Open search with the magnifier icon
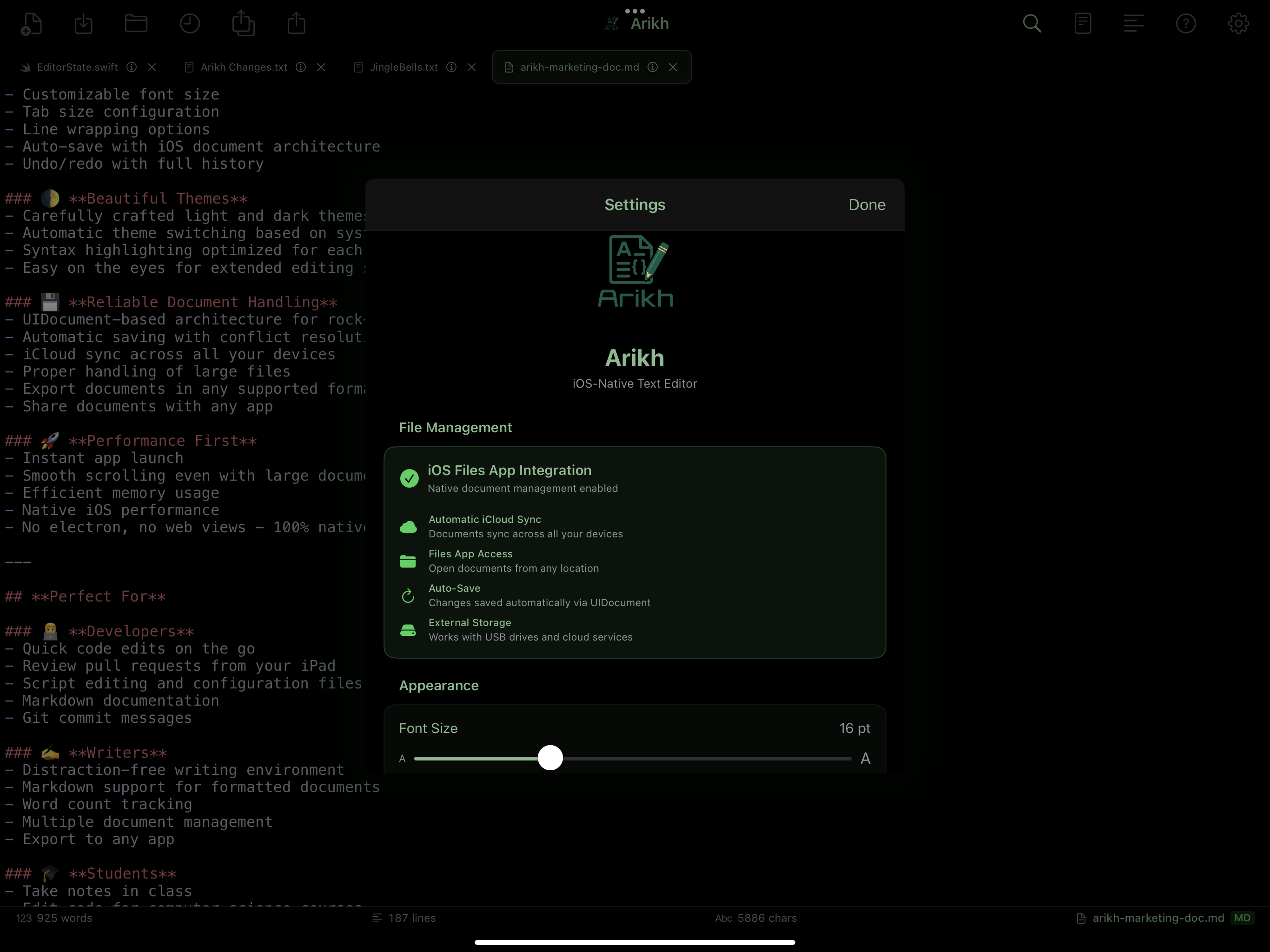 pos(1032,23)
